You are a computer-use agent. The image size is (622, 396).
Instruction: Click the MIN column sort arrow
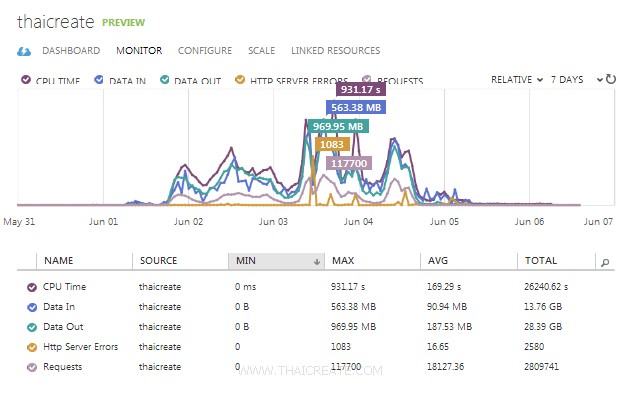click(x=317, y=261)
